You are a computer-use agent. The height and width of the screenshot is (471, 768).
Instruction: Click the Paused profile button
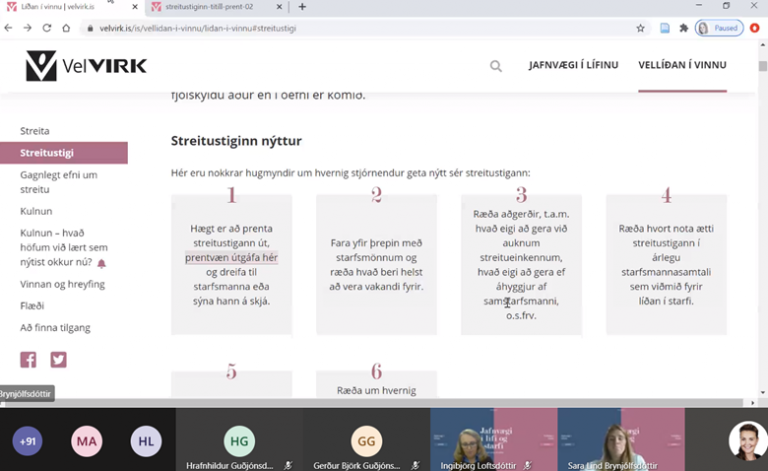(x=720, y=28)
